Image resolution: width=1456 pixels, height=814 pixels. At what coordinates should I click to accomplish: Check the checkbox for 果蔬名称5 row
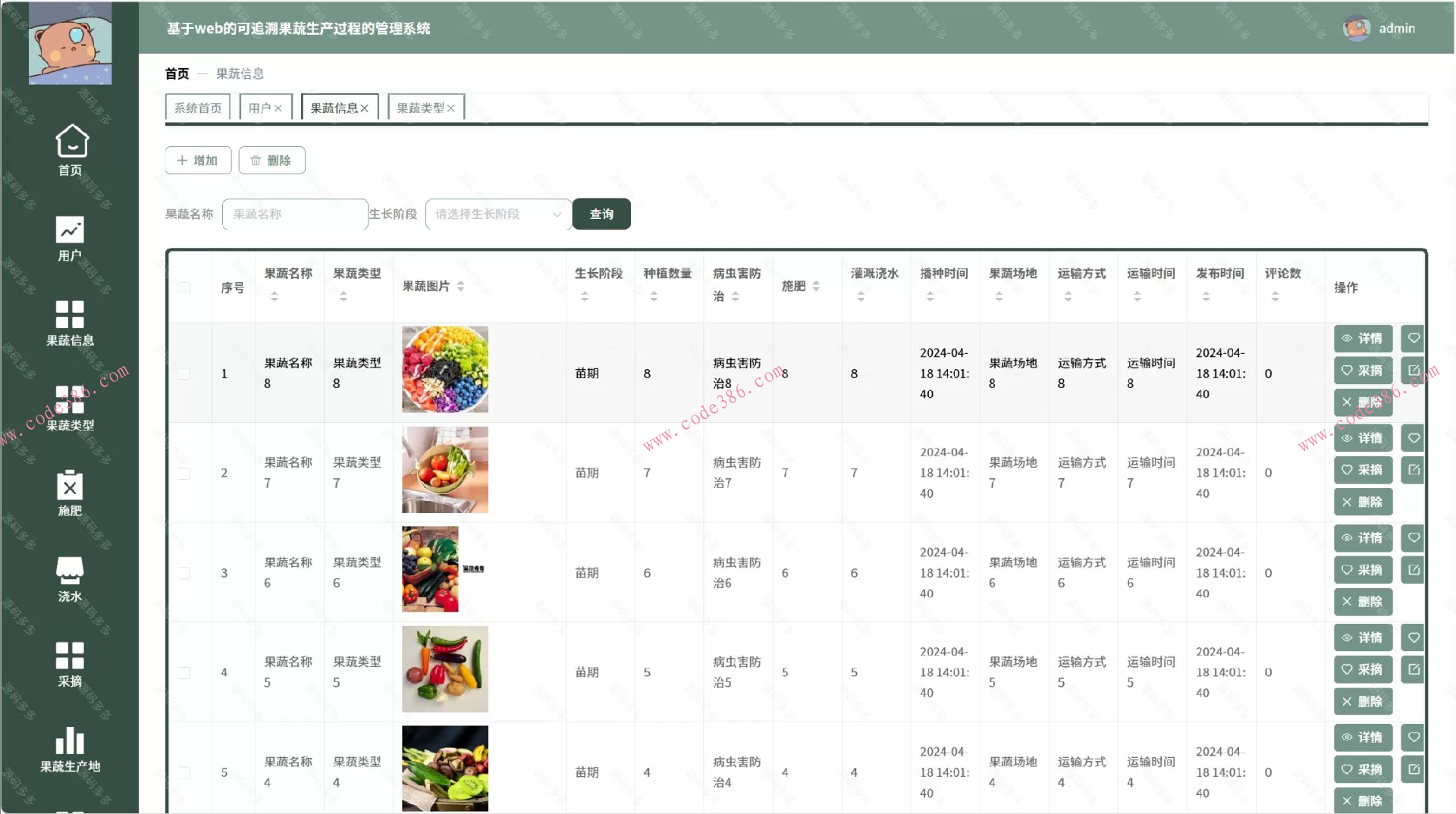pos(184,672)
